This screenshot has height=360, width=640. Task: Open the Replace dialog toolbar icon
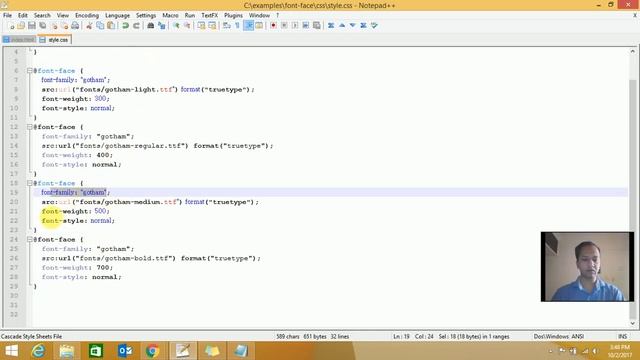tap(162, 26)
